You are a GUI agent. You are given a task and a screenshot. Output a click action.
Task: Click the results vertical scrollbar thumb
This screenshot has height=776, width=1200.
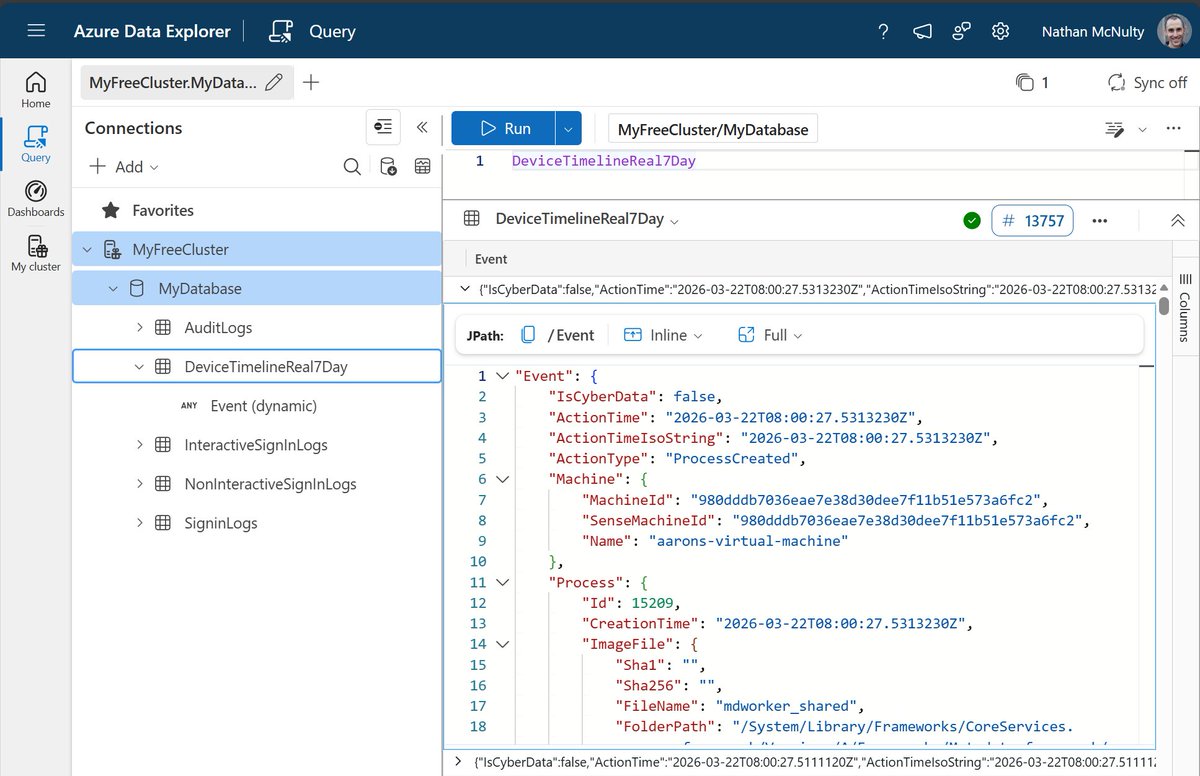click(1163, 307)
